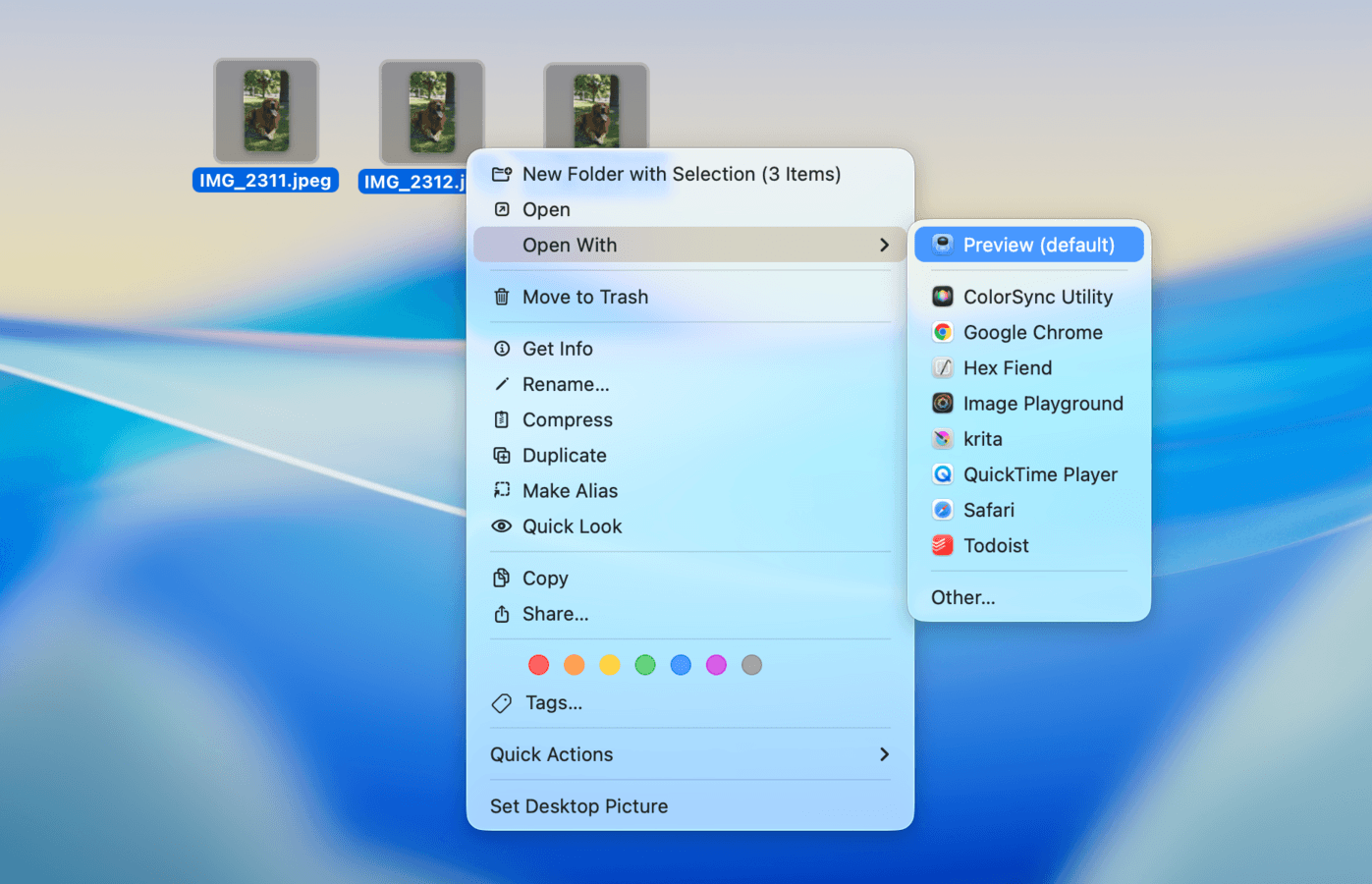
Task: Apply the blue tag color
Action: [x=681, y=665]
